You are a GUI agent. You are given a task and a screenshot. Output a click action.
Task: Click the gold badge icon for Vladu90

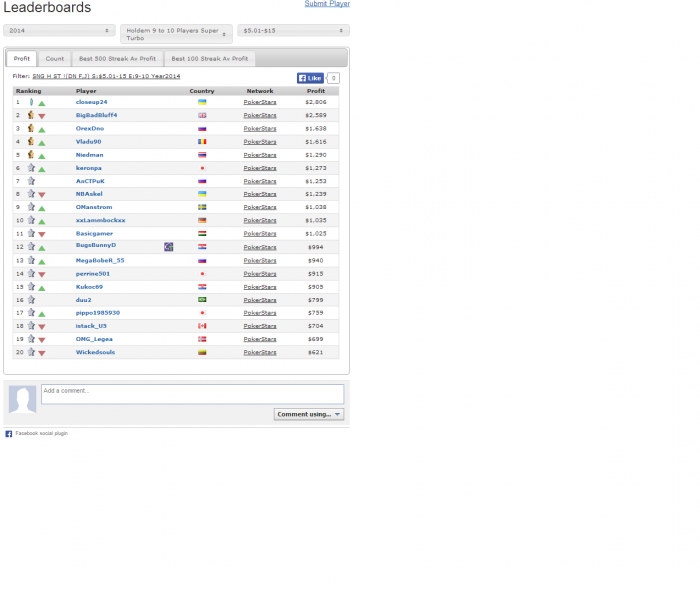[x=31, y=141]
